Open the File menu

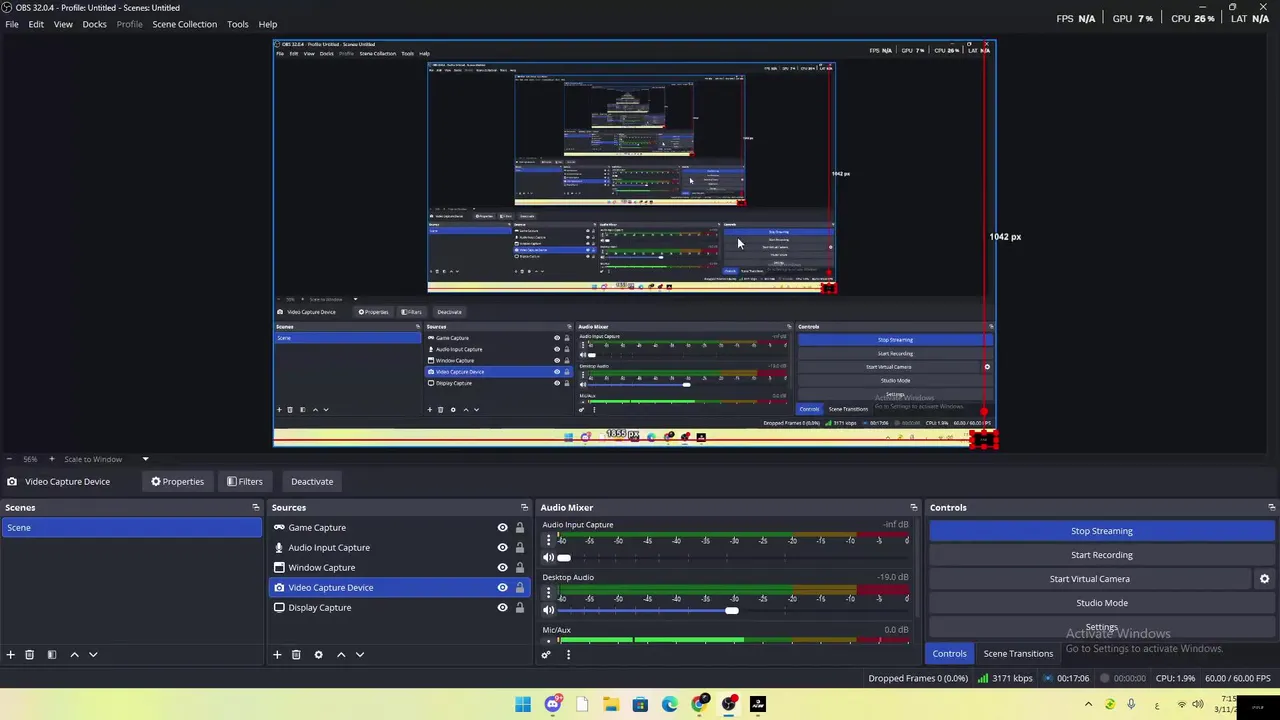pos(12,24)
